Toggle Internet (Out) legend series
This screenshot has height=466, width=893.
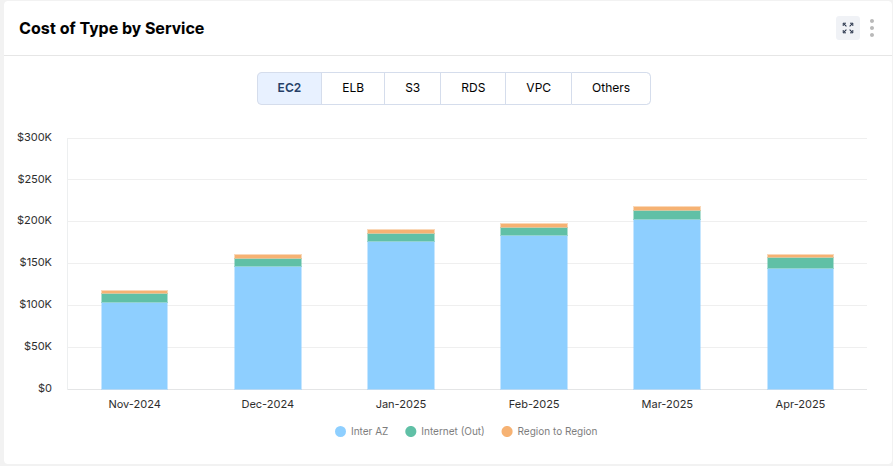452,432
